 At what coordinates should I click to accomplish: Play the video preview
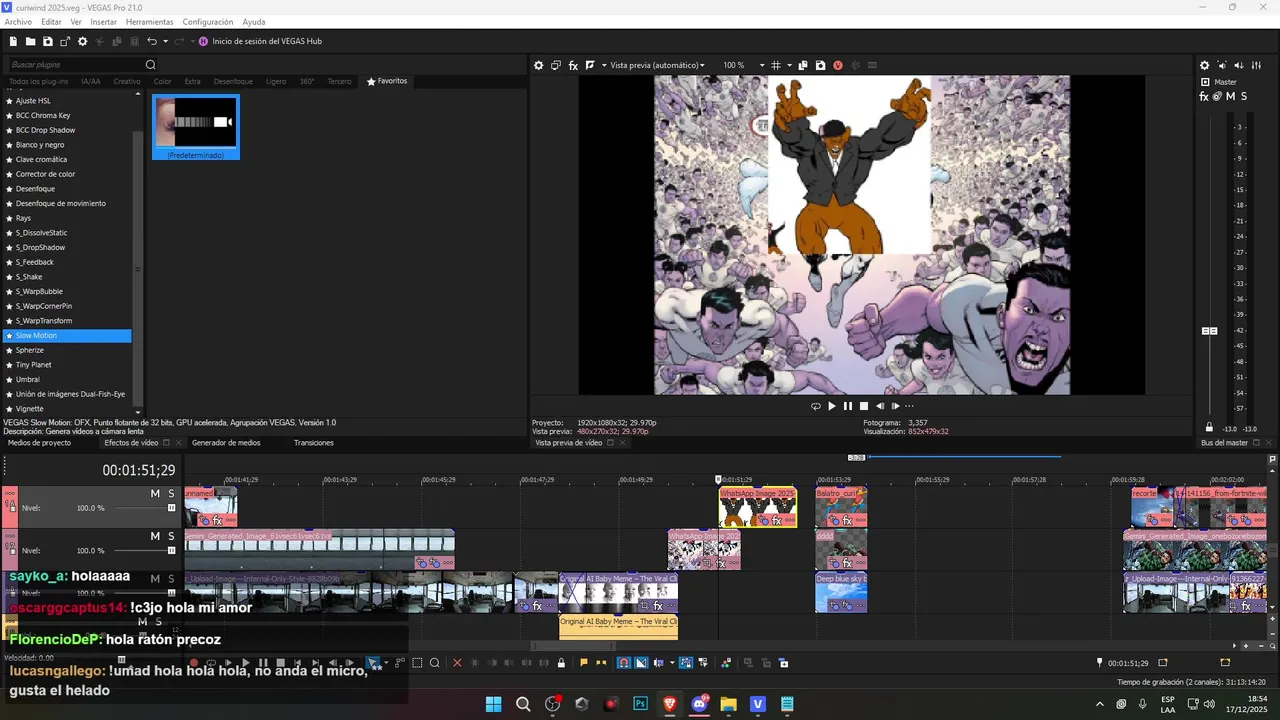click(x=832, y=406)
